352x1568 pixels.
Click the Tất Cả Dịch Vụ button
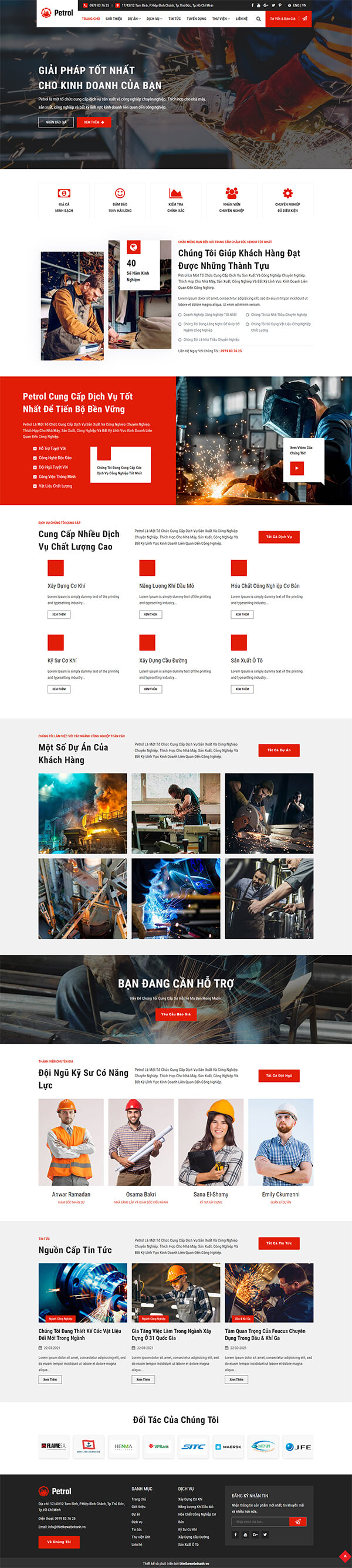coord(279,537)
